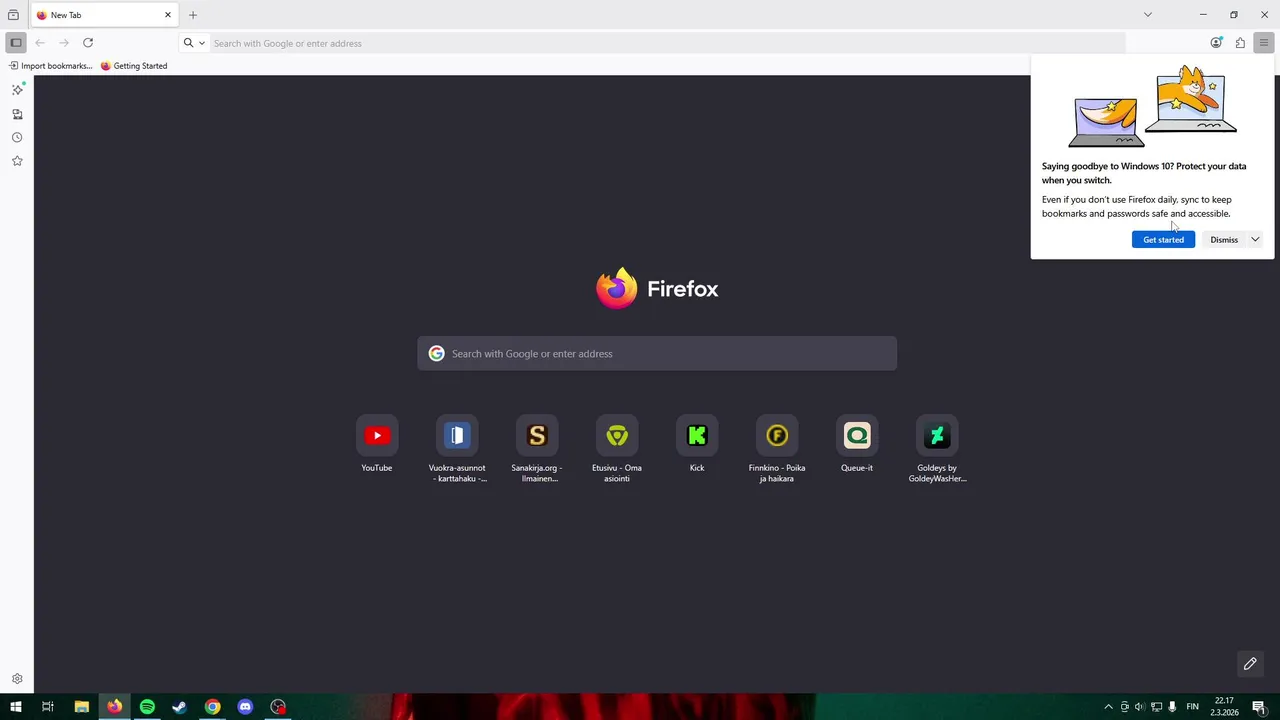1280x720 pixels.
Task: Open Steam from the taskbar
Action: pos(180,707)
